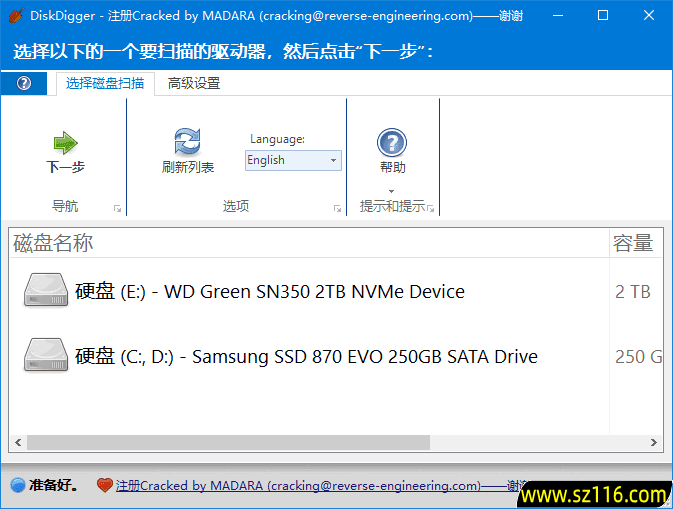673x509 pixels.
Task: Click the small help icon beside the tabs
Action: coord(24,83)
